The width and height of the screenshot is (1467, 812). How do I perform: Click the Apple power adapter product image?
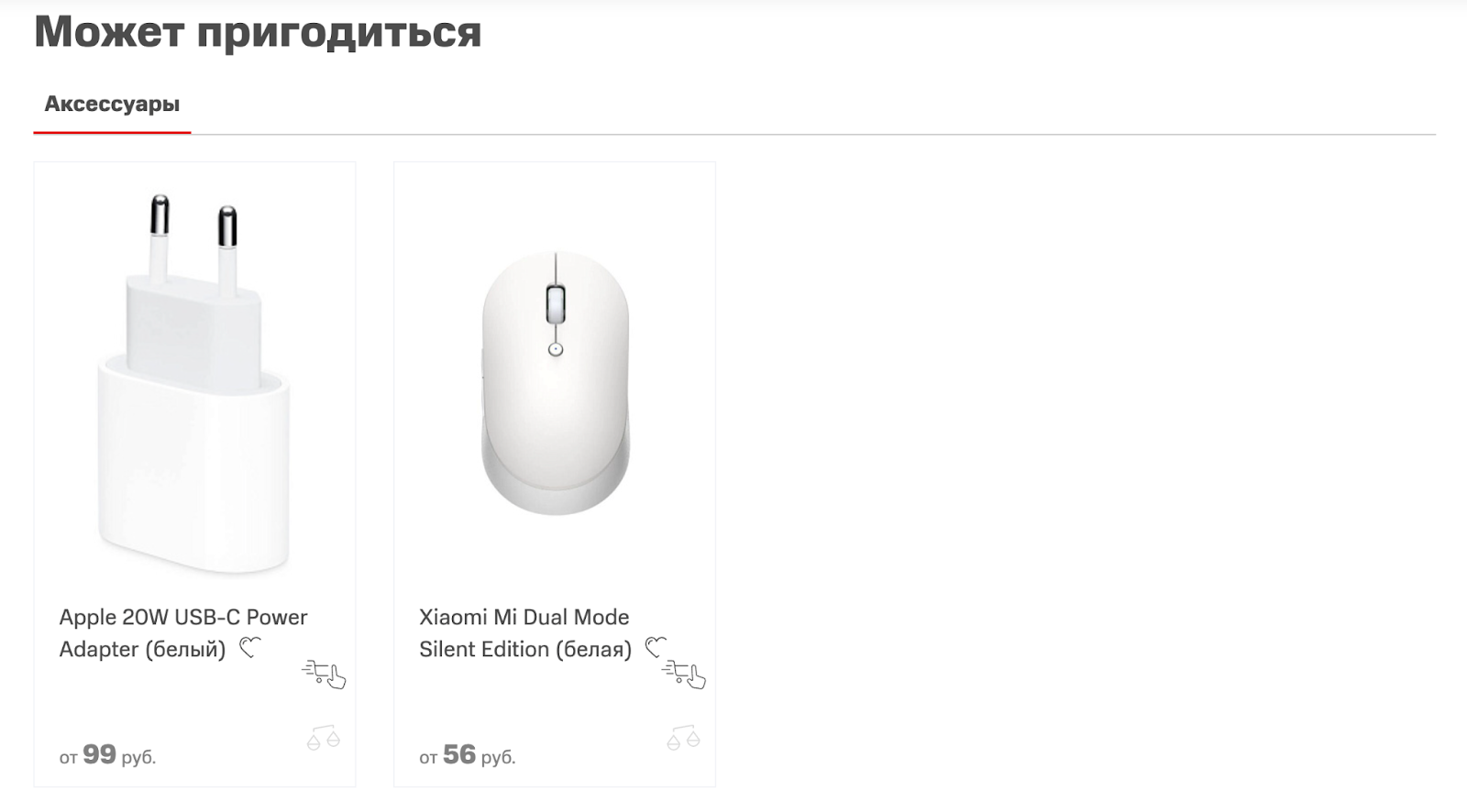click(x=193, y=385)
